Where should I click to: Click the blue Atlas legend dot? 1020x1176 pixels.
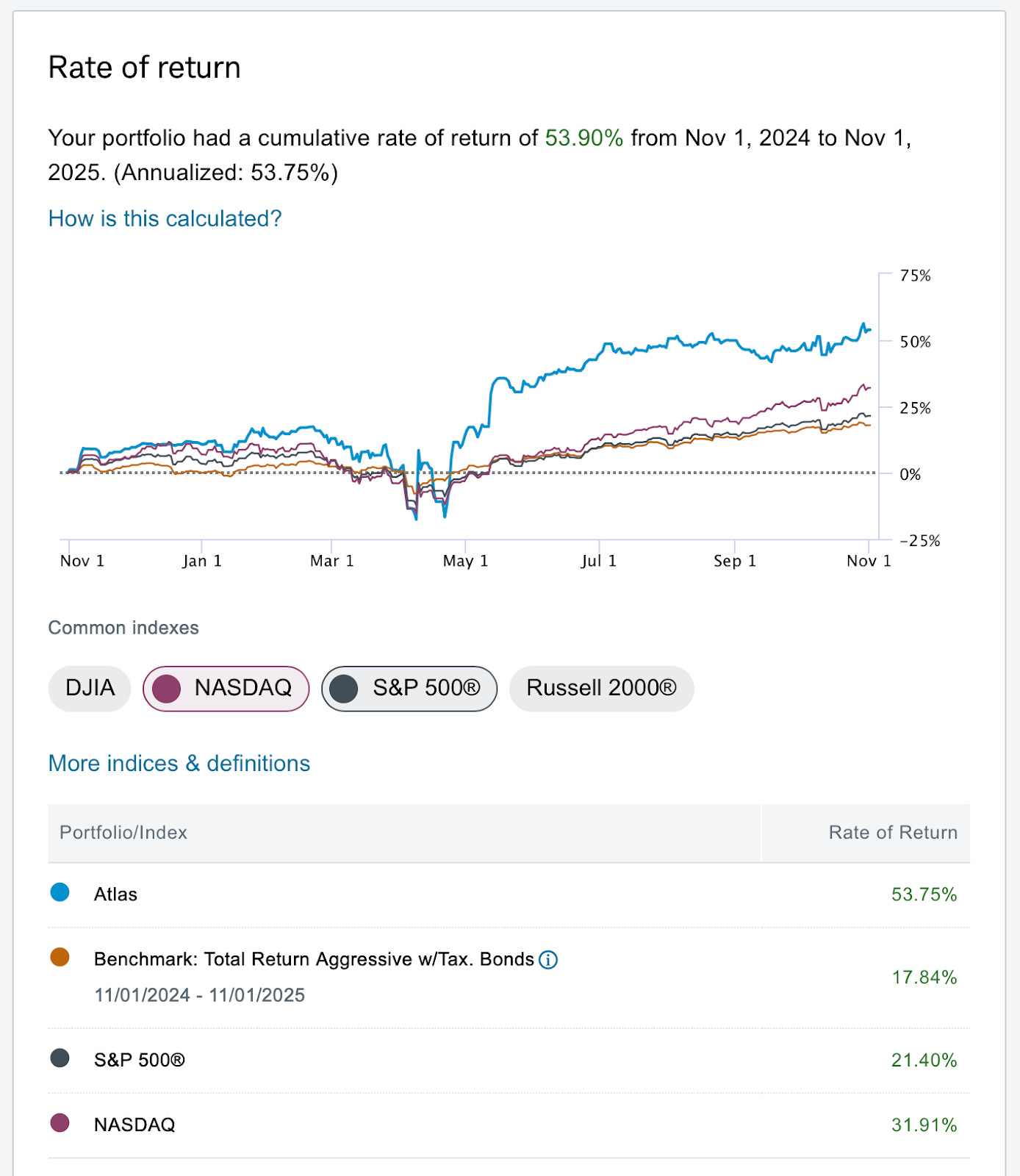pyautogui.click(x=60, y=892)
